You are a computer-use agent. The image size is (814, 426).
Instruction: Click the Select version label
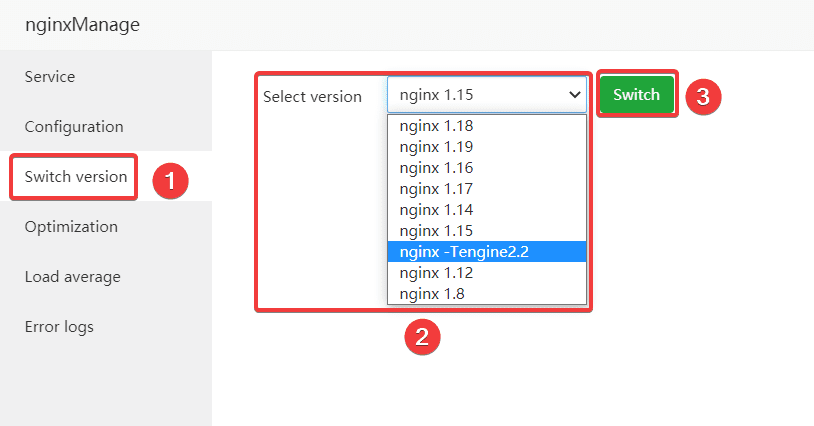coord(312,97)
